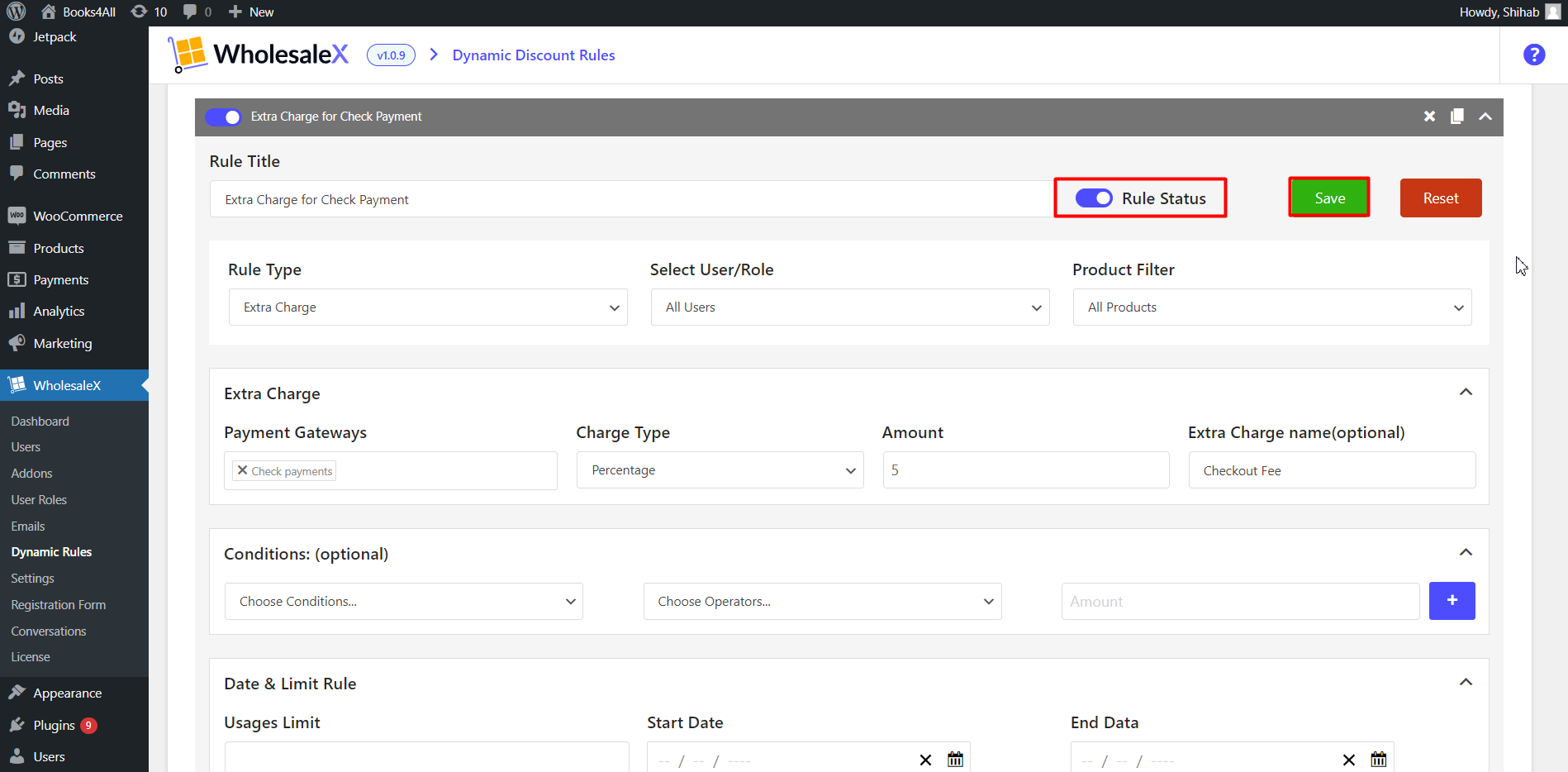This screenshot has height=772, width=1568.
Task: Collapse the rule with header chevron
Action: pyautogui.click(x=1485, y=117)
